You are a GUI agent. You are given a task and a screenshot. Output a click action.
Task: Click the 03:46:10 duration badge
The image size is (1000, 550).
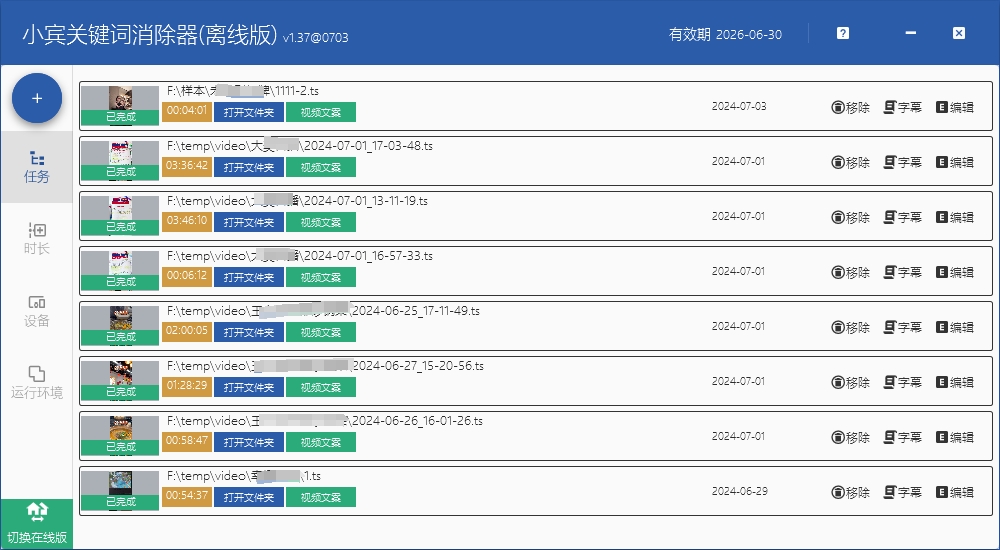coord(187,221)
